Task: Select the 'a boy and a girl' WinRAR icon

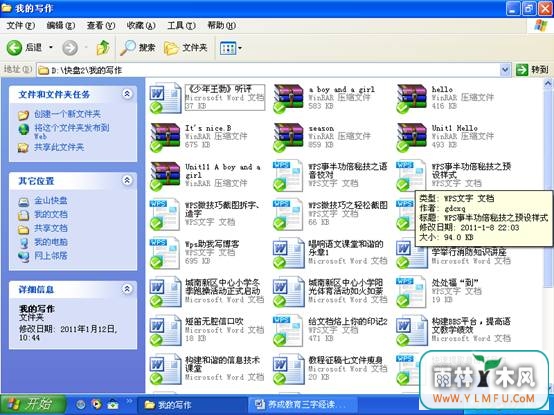Action: (288, 98)
